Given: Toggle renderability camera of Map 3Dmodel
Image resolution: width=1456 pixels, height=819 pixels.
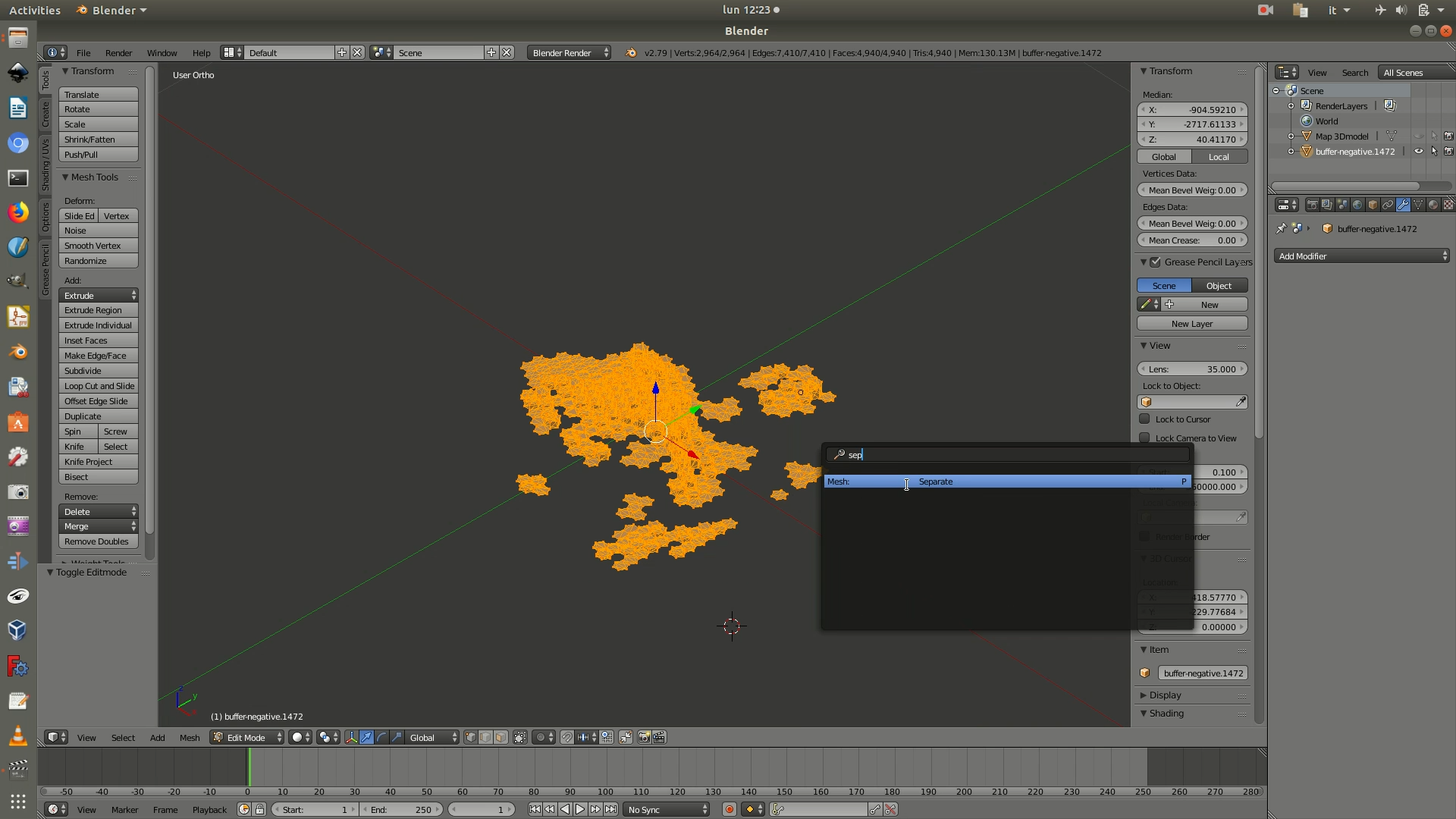Looking at the screenshot, I should 1448,136.
